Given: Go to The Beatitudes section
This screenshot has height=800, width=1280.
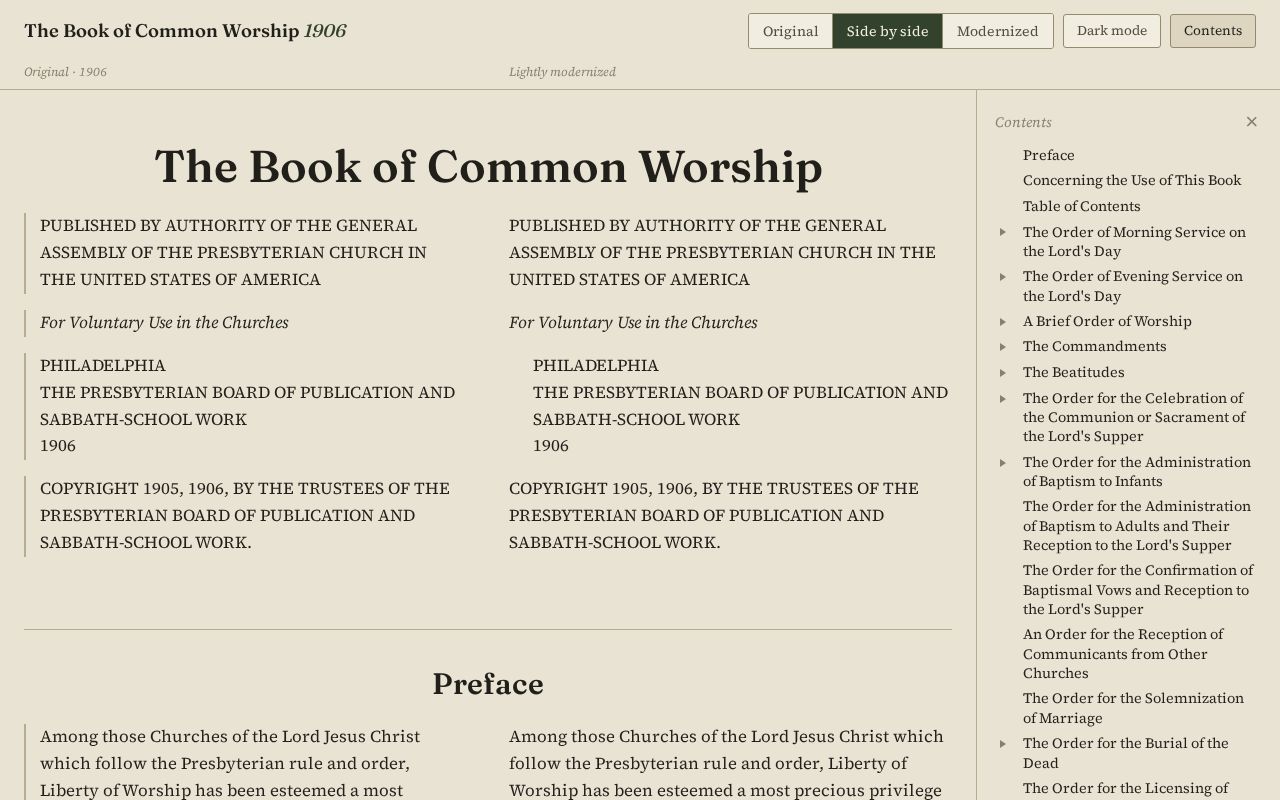Looking at the screenshot, I should 1074,372.
